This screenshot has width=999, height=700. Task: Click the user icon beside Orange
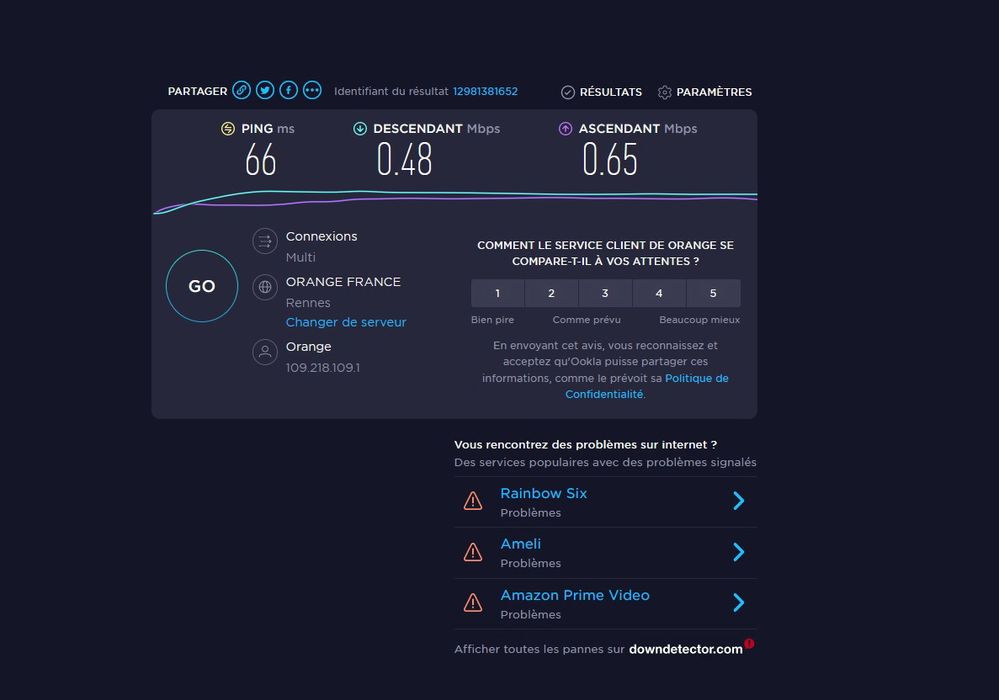pos(265,352)
